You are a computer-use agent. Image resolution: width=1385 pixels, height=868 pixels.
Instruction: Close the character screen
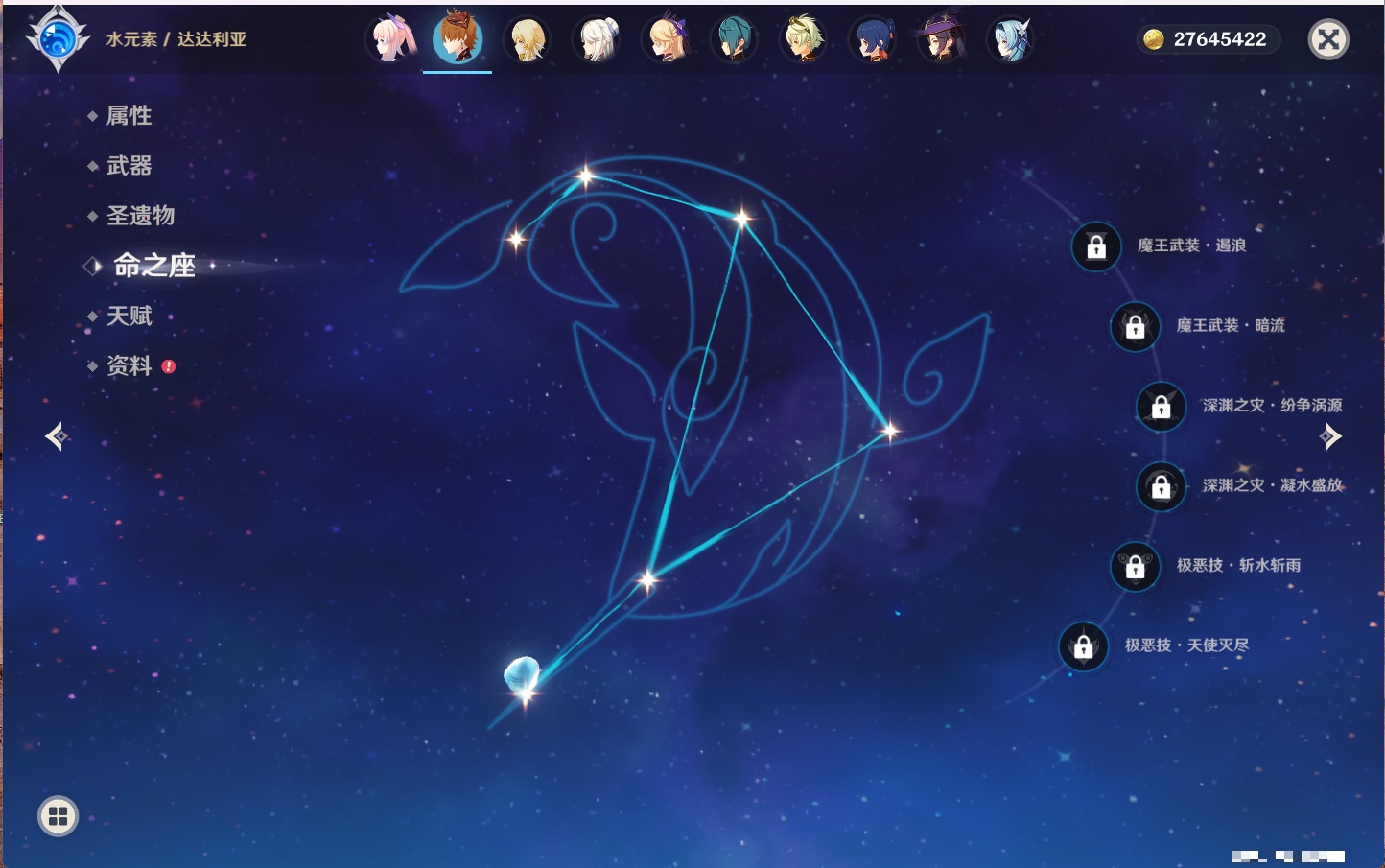click(x=1328, y=39)
